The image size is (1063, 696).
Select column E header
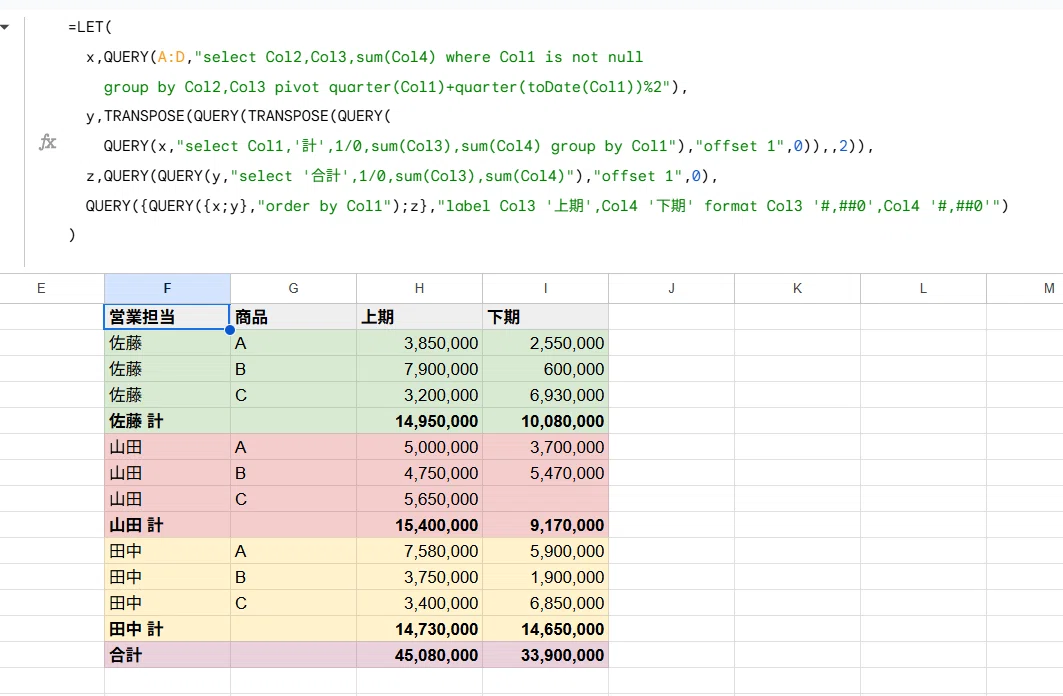[41, 289]
